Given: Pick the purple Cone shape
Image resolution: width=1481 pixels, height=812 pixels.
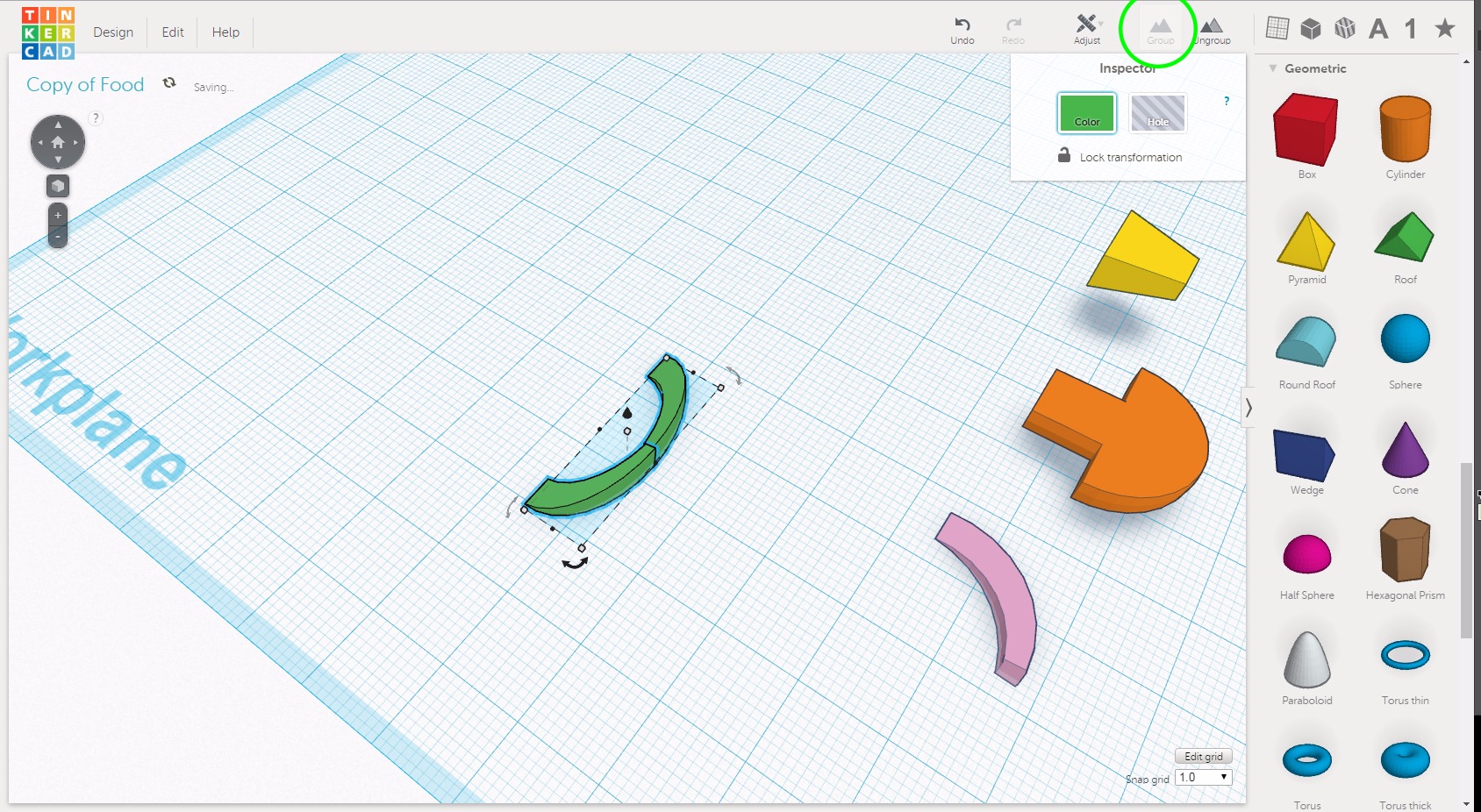Looking at the screenshot, I should [1406, 449].
